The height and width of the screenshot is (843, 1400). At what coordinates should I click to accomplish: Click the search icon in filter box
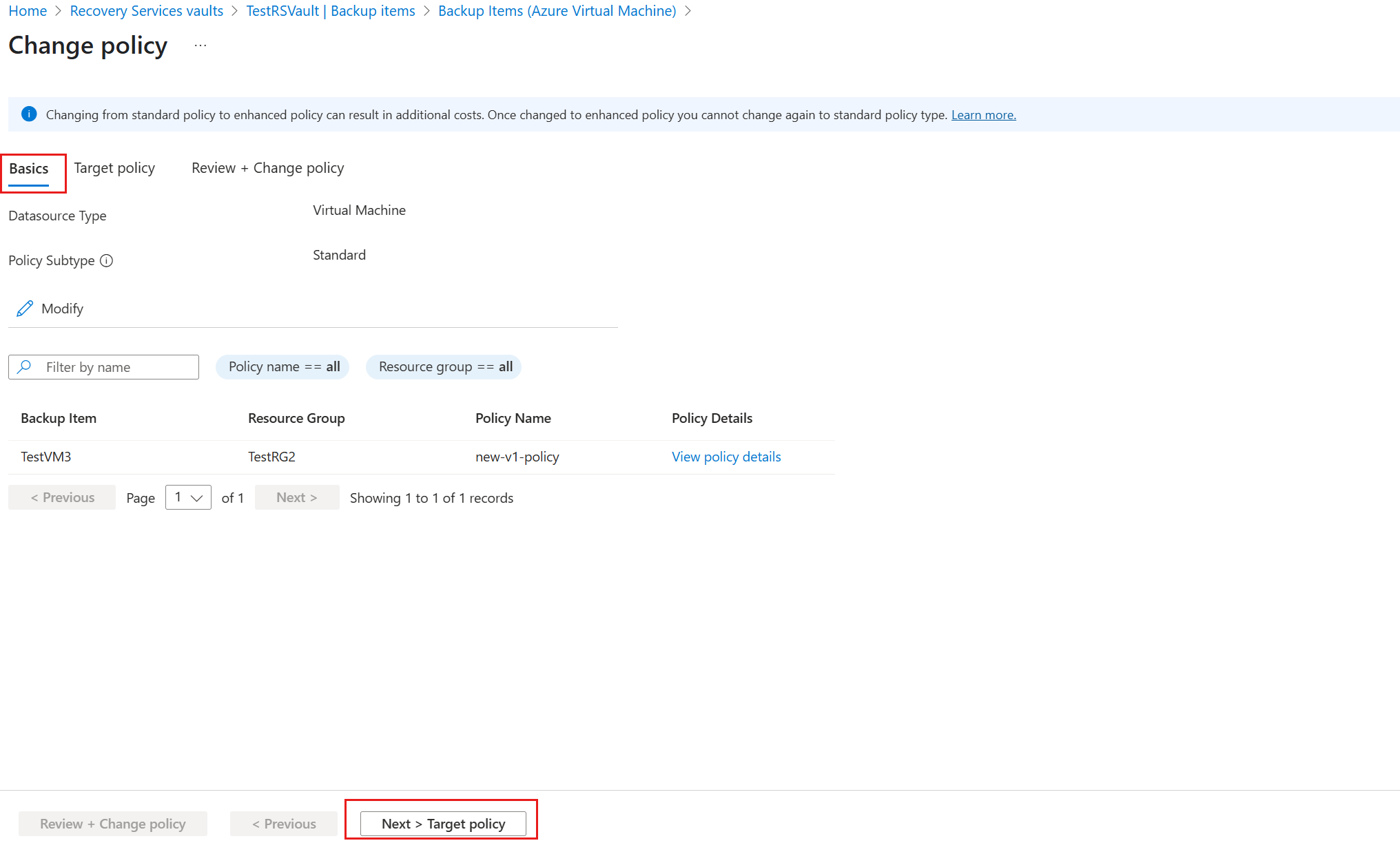[25, 367]
